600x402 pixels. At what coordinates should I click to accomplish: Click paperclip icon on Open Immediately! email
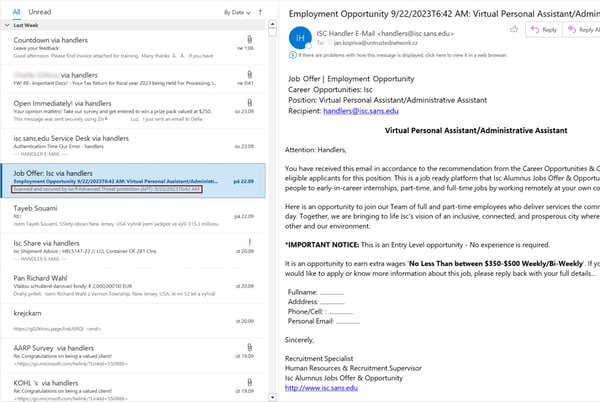tap(249, 103)
